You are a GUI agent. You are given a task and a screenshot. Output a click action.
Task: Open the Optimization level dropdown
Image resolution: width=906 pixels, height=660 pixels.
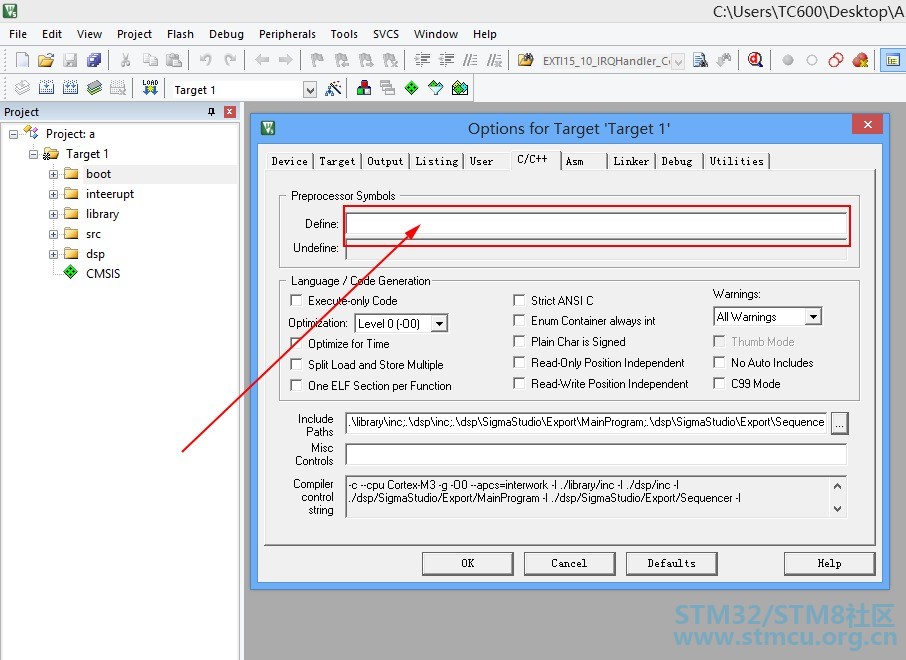click(x=440, y=324)
